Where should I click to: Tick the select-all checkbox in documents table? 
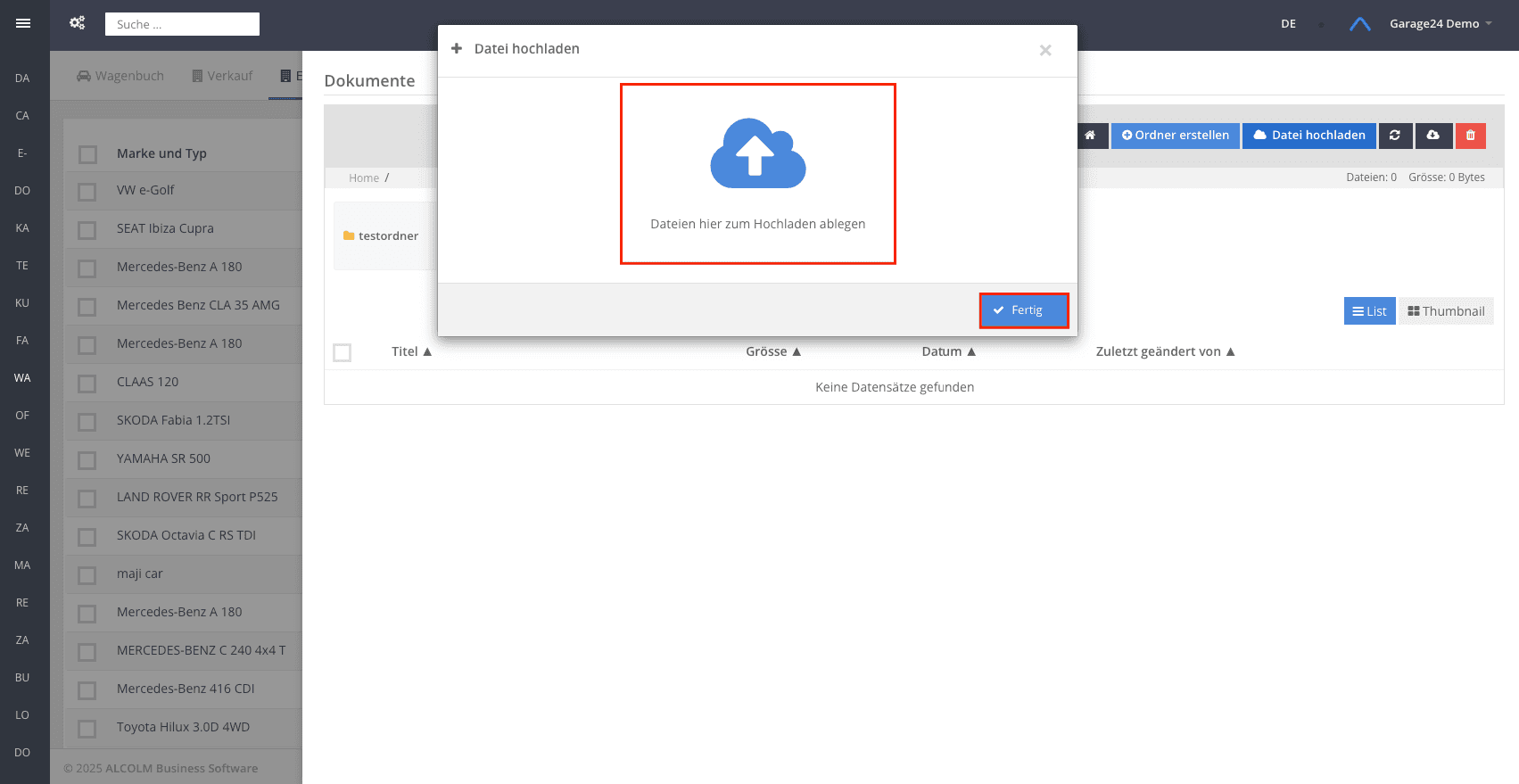click(x=342, y=352)
